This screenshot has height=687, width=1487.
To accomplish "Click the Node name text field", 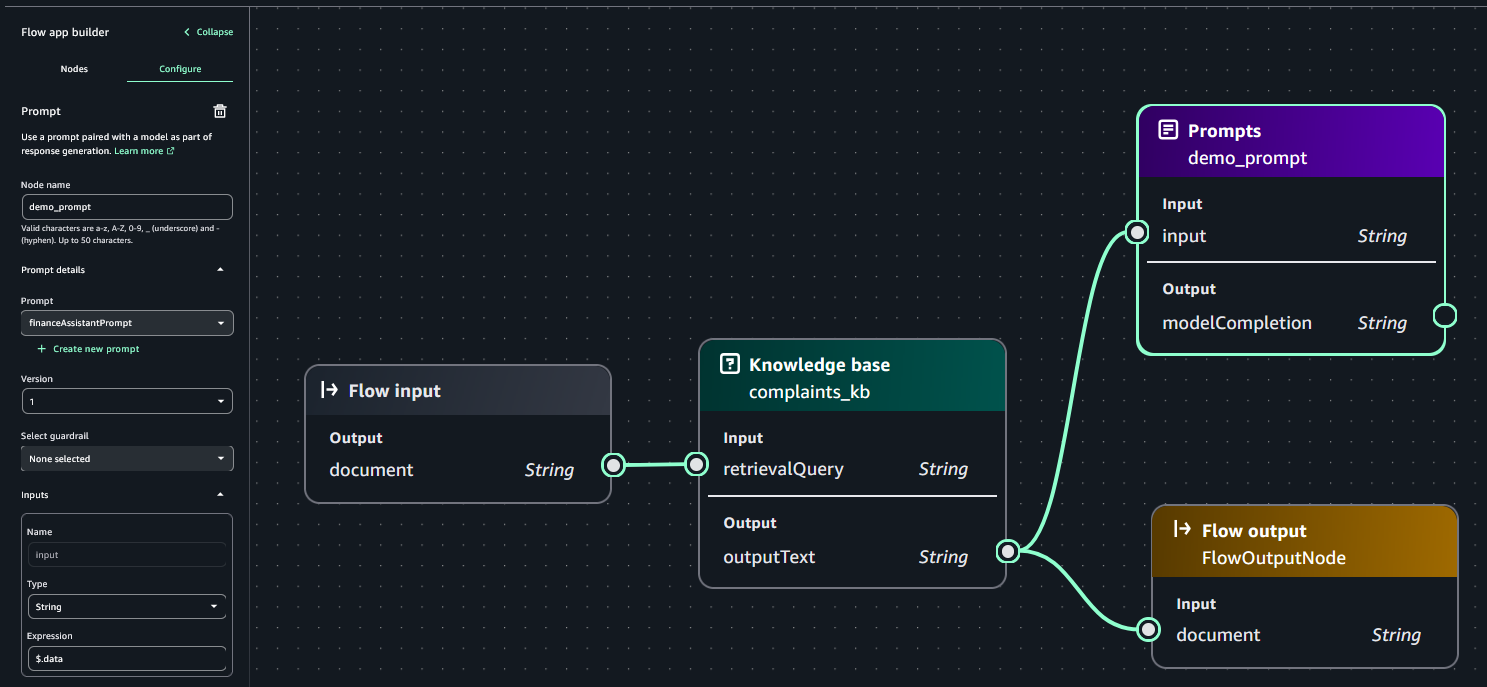I will pyautogui.click(x=127, y=207).
